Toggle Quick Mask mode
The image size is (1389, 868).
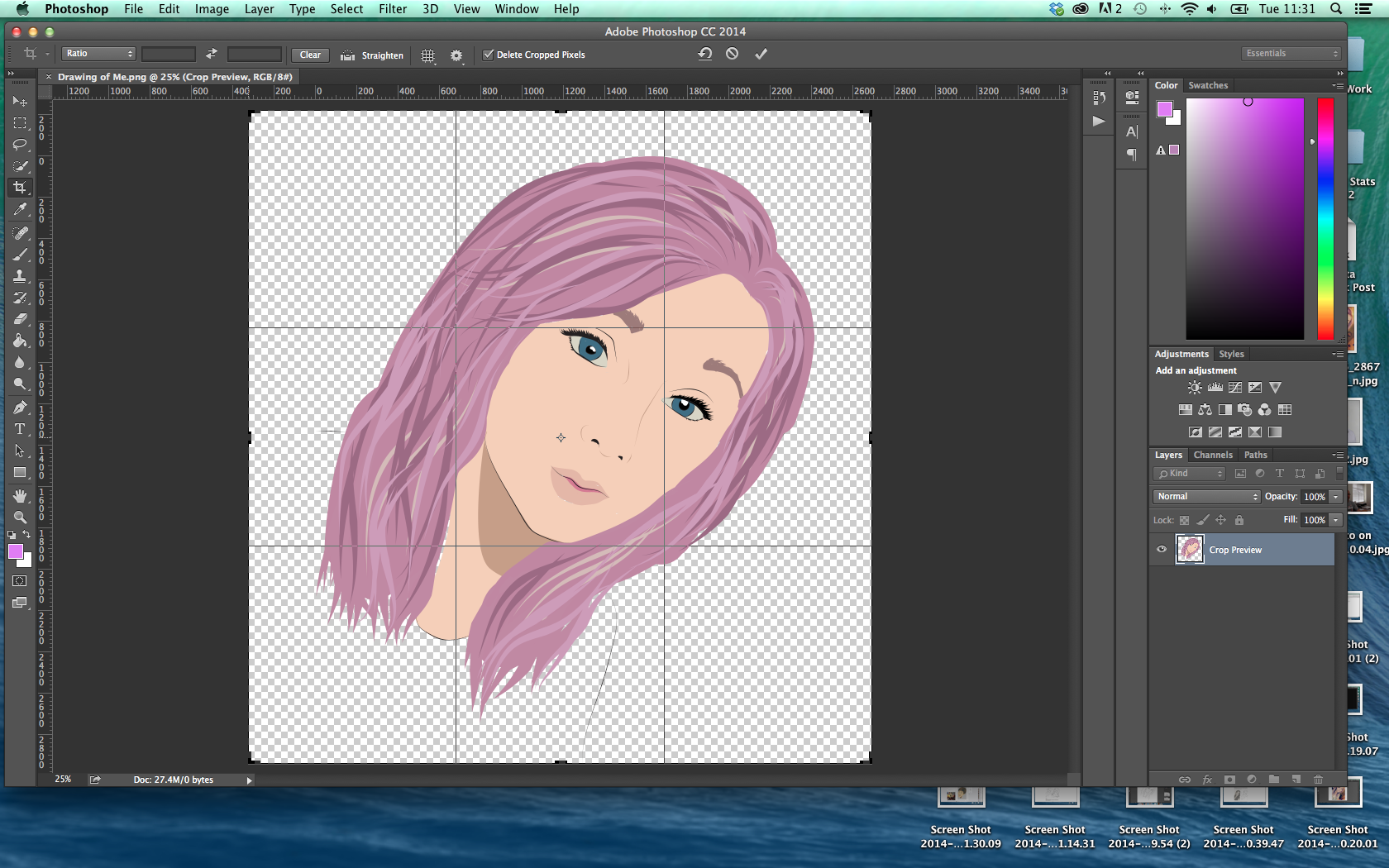tap(20, 581)
